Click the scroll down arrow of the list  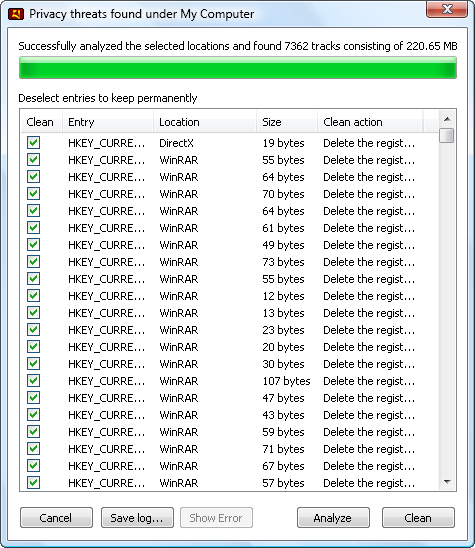(447, 482)
